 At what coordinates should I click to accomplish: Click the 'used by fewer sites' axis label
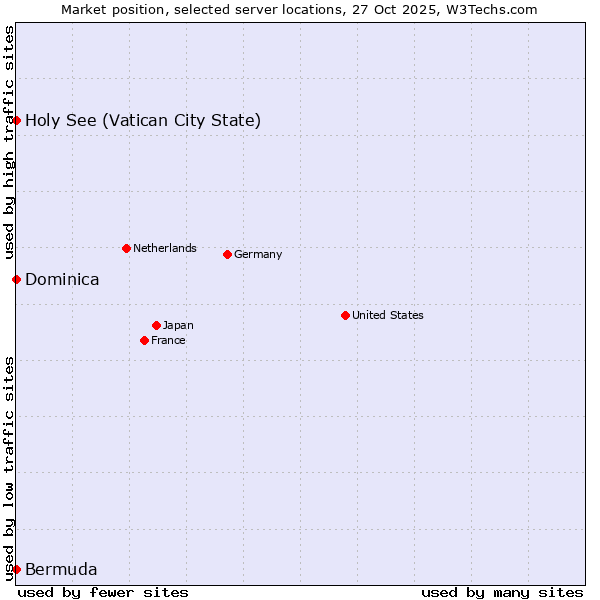point(103,592)
